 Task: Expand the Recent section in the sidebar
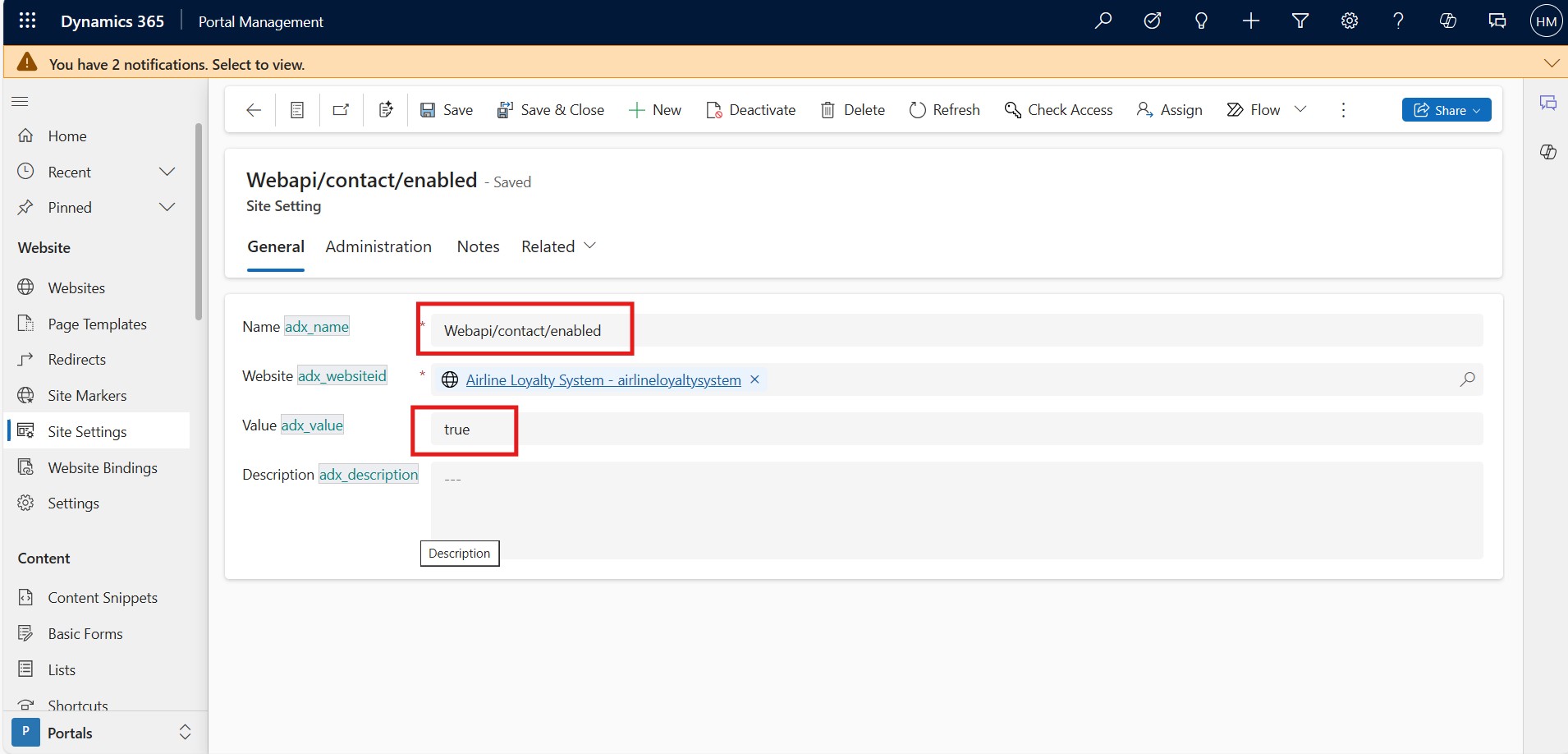167,172
